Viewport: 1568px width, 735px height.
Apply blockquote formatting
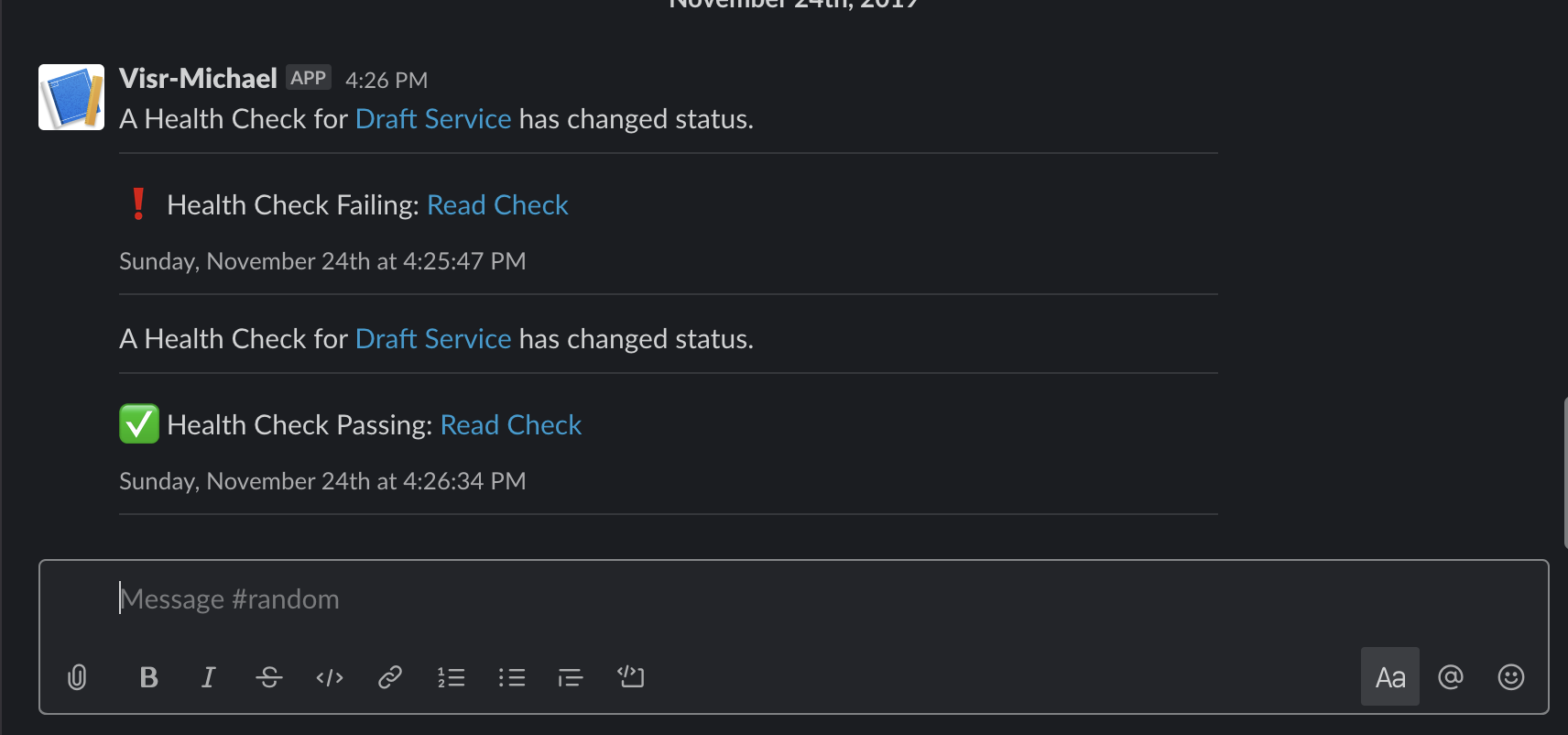point(571,677)
